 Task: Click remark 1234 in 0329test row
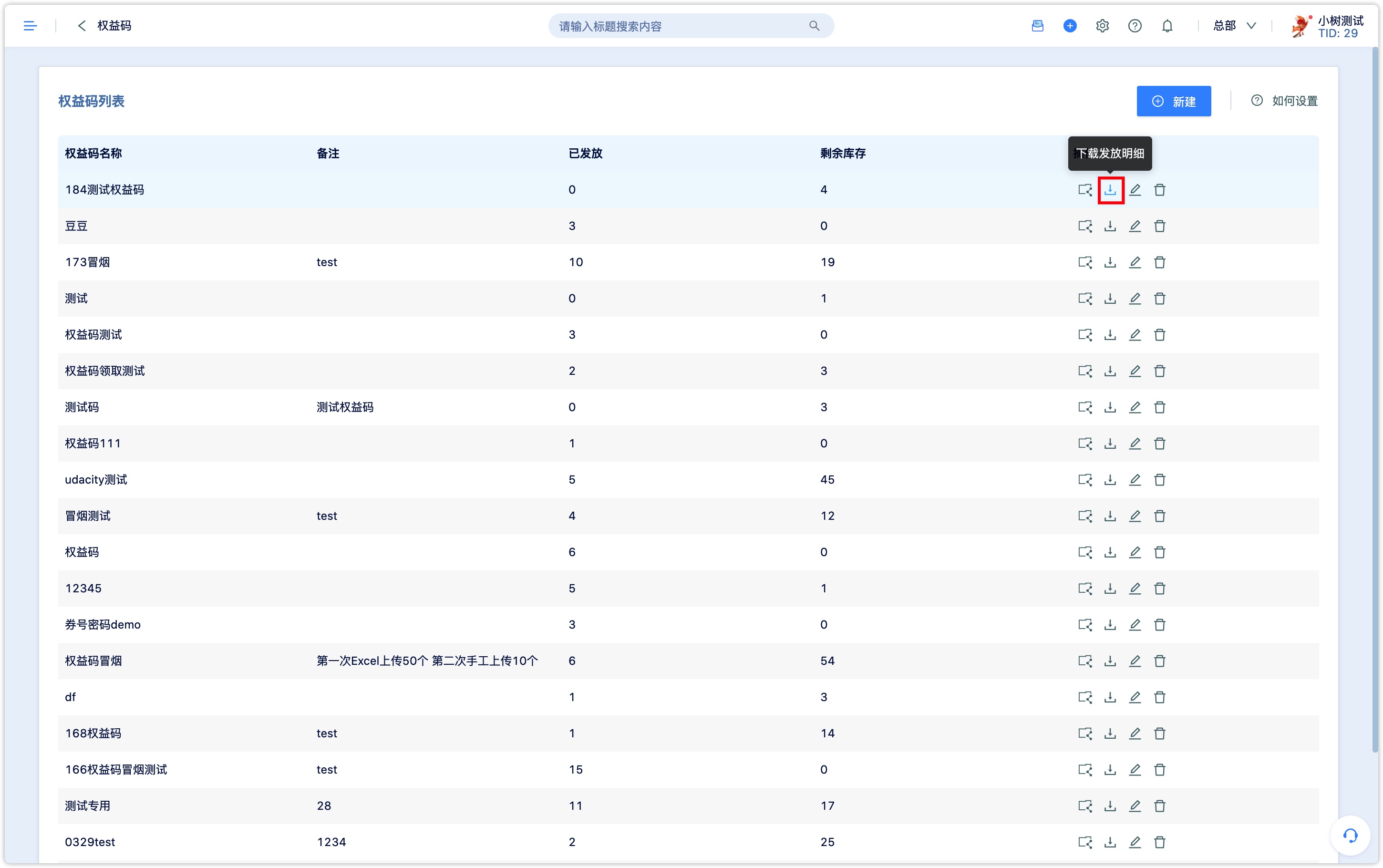331,842
